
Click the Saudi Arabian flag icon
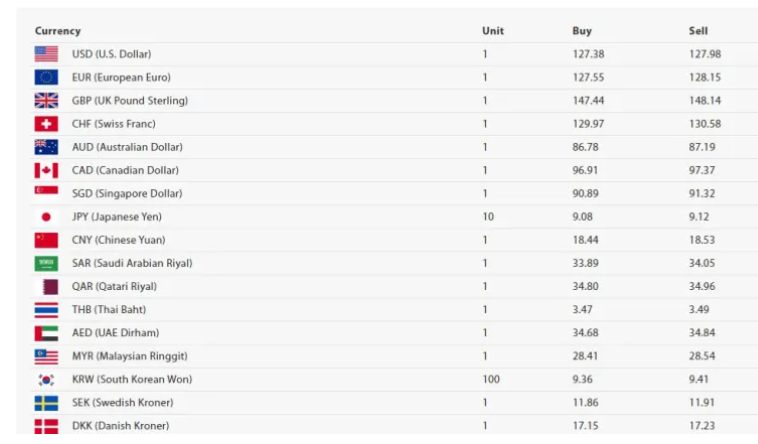click(46, 263)
